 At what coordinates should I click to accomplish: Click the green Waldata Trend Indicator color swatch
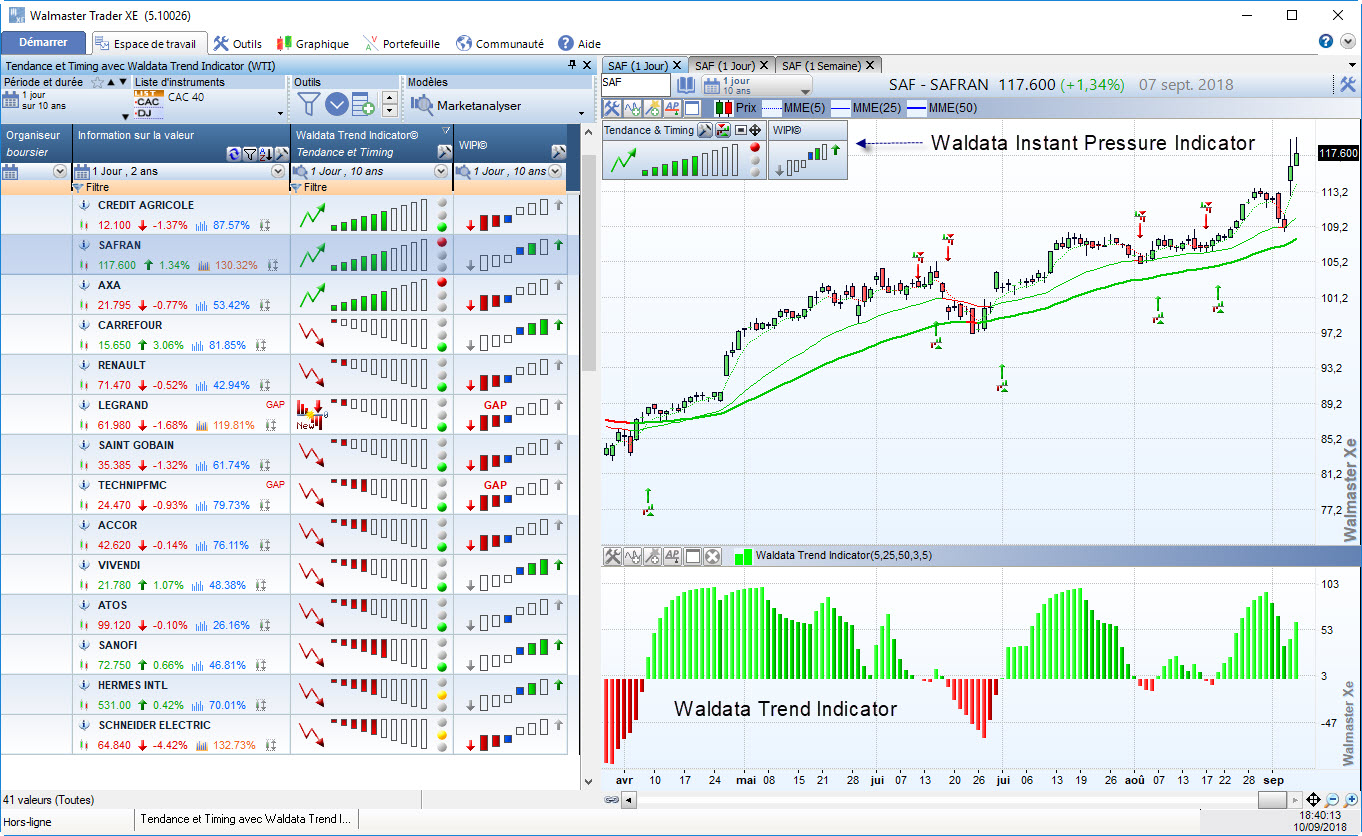point(743,556)
